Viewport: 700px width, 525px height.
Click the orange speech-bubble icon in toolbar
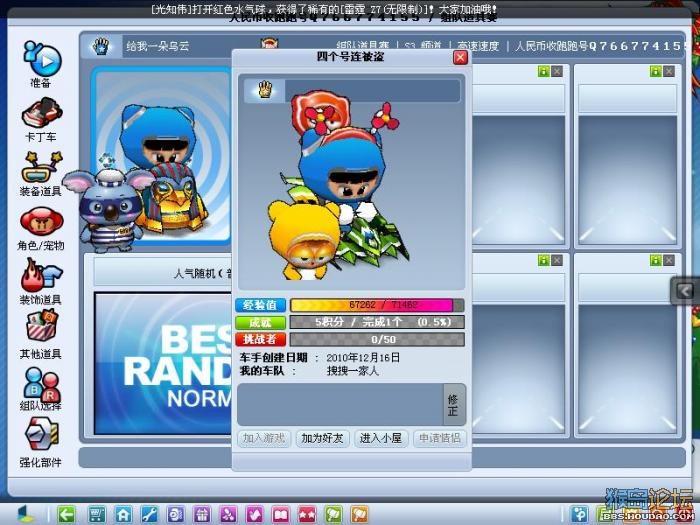click(x=360, y=514)
